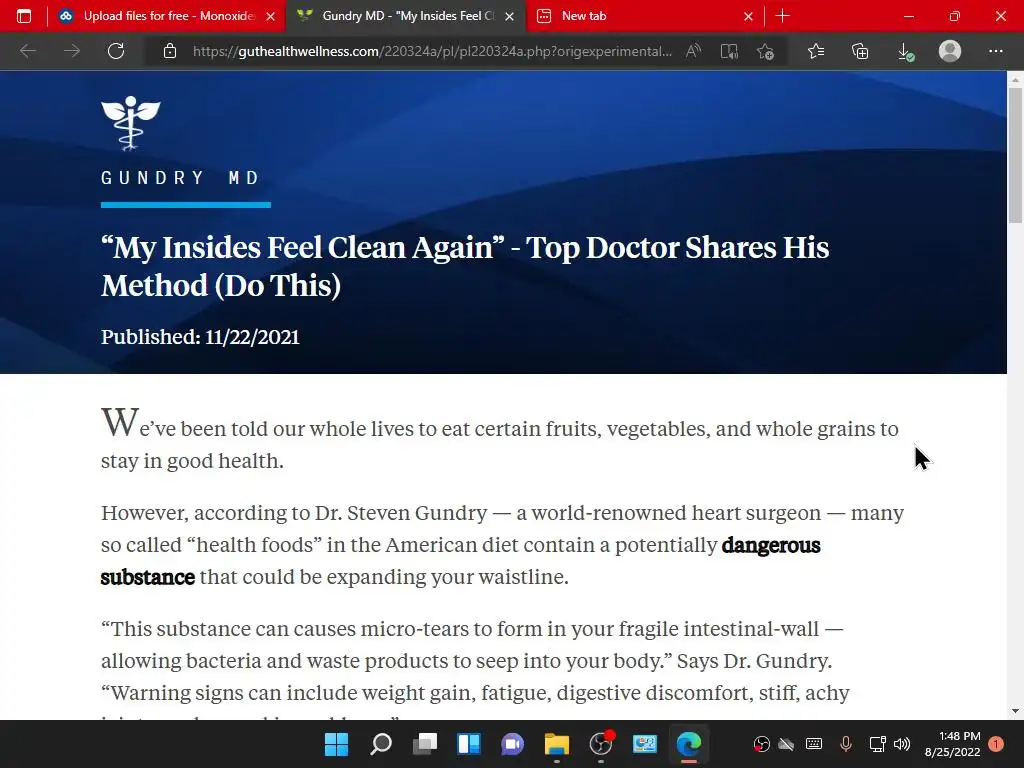Open the clock showing 1:48 PM
Viewport: 1024px width, 768px height.
point(953,744)
